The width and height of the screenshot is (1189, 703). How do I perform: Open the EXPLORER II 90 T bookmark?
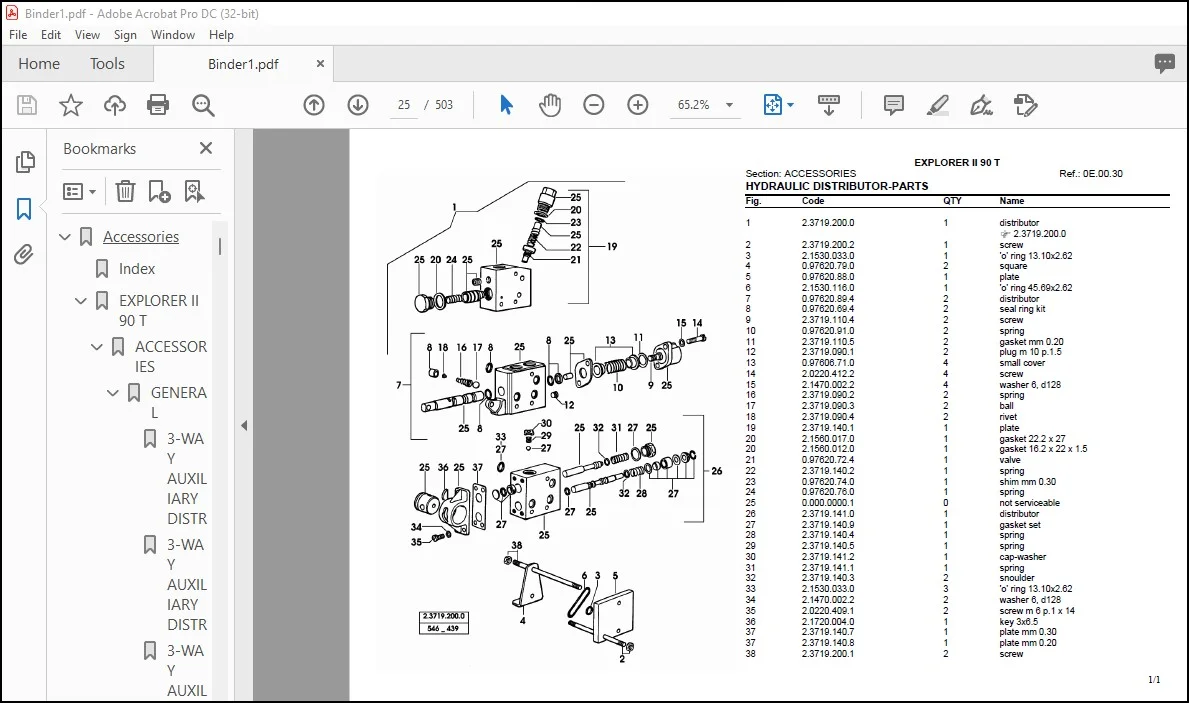(x=158, y=311)
